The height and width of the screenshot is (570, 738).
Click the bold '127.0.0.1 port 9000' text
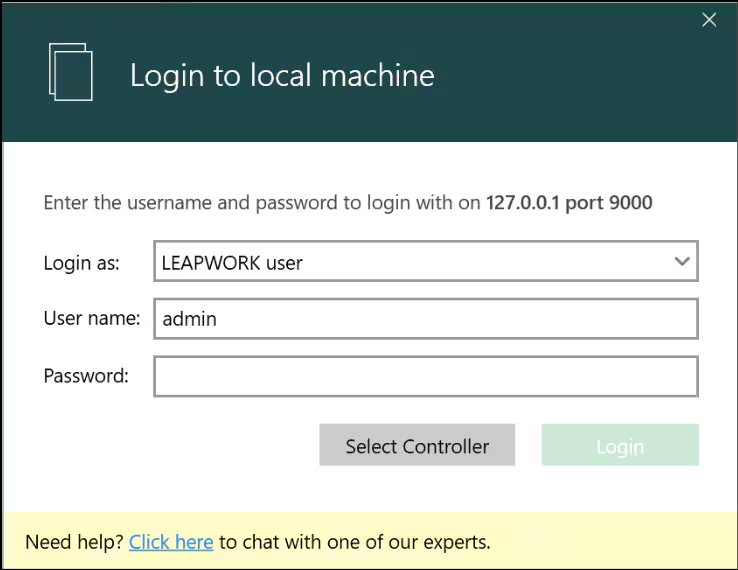point(569,203)
